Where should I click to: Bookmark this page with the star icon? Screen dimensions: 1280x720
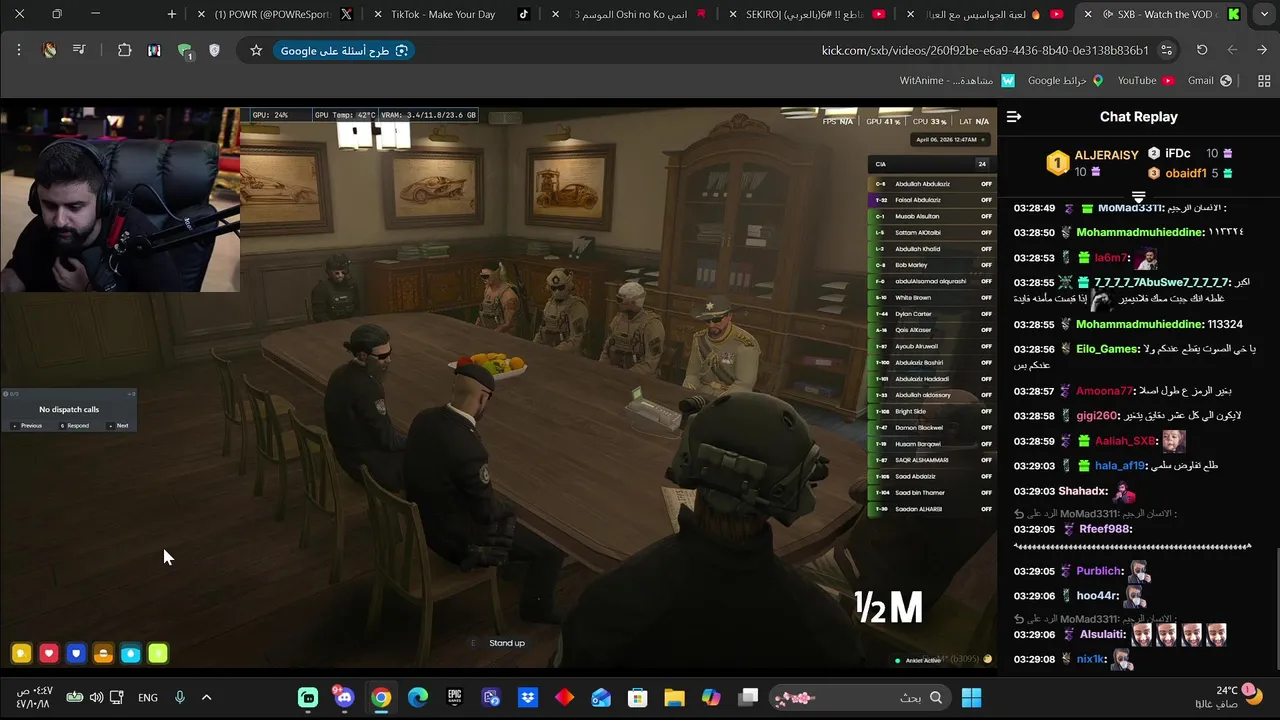pyautogui.click(x=256, y=50)
